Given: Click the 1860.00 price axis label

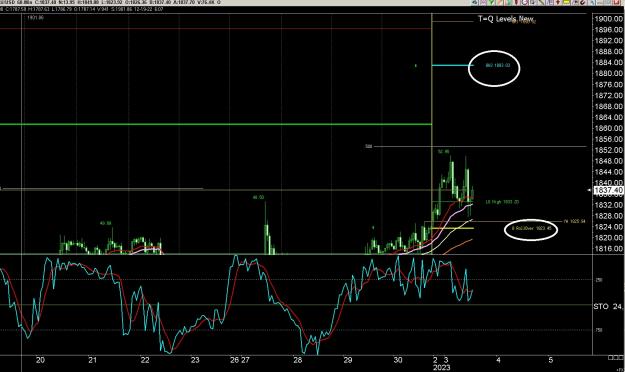Looking at the screenshot, I should (609, 128).
